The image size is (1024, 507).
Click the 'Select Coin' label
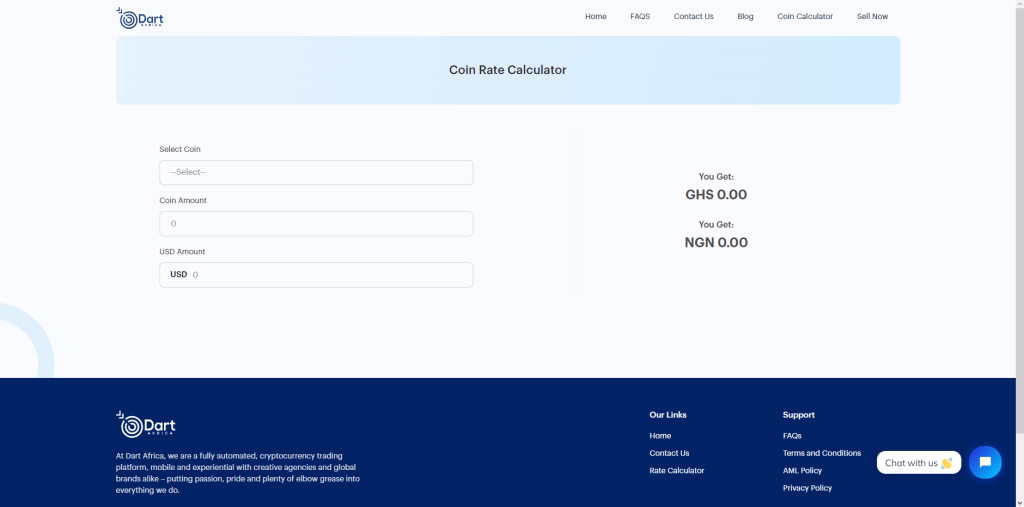point(180,149)
